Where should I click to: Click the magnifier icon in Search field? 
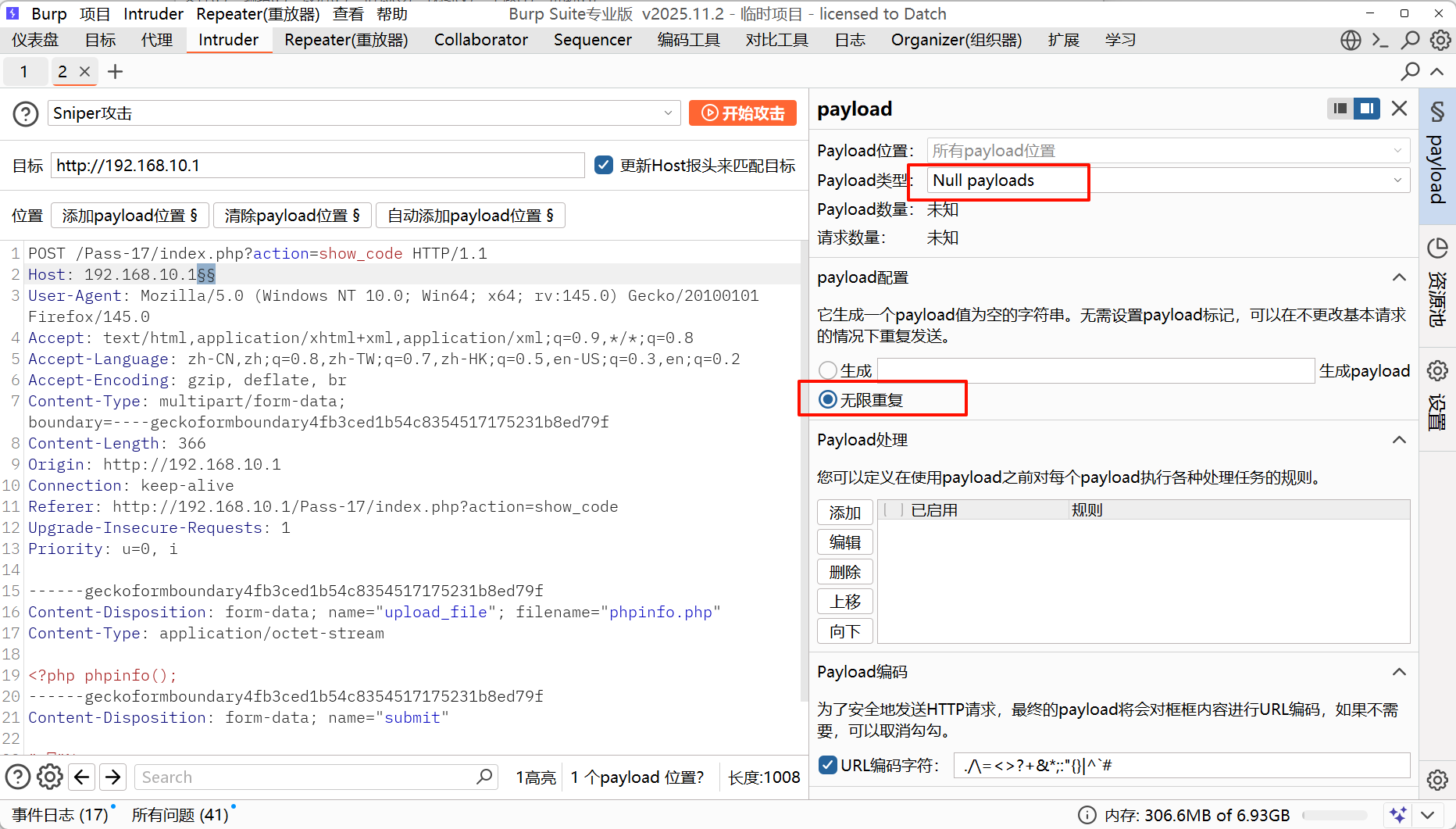coord(484,777)
